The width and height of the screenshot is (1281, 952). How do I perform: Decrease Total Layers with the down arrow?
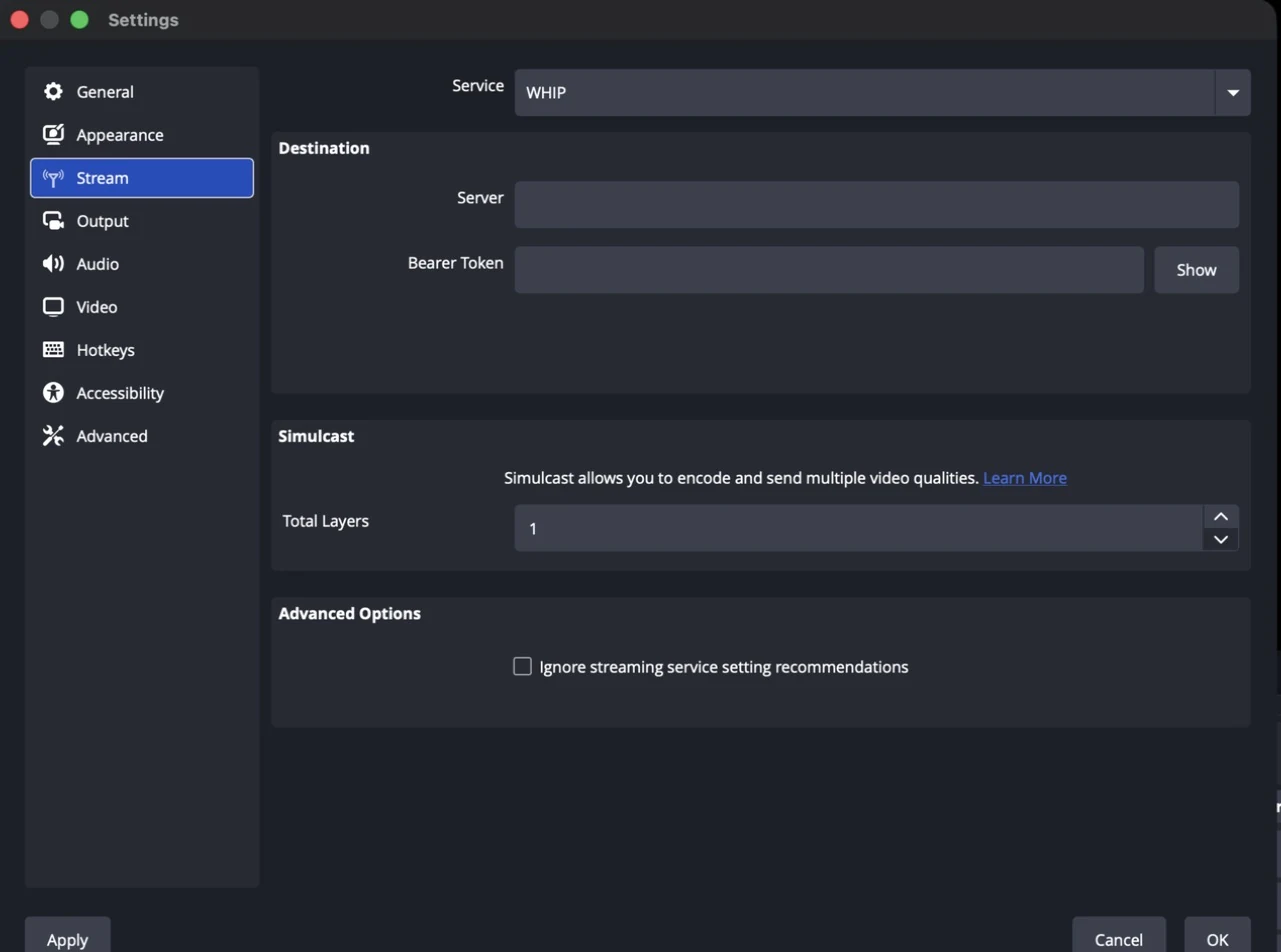pyautogui.click(x=1220, y=539)
